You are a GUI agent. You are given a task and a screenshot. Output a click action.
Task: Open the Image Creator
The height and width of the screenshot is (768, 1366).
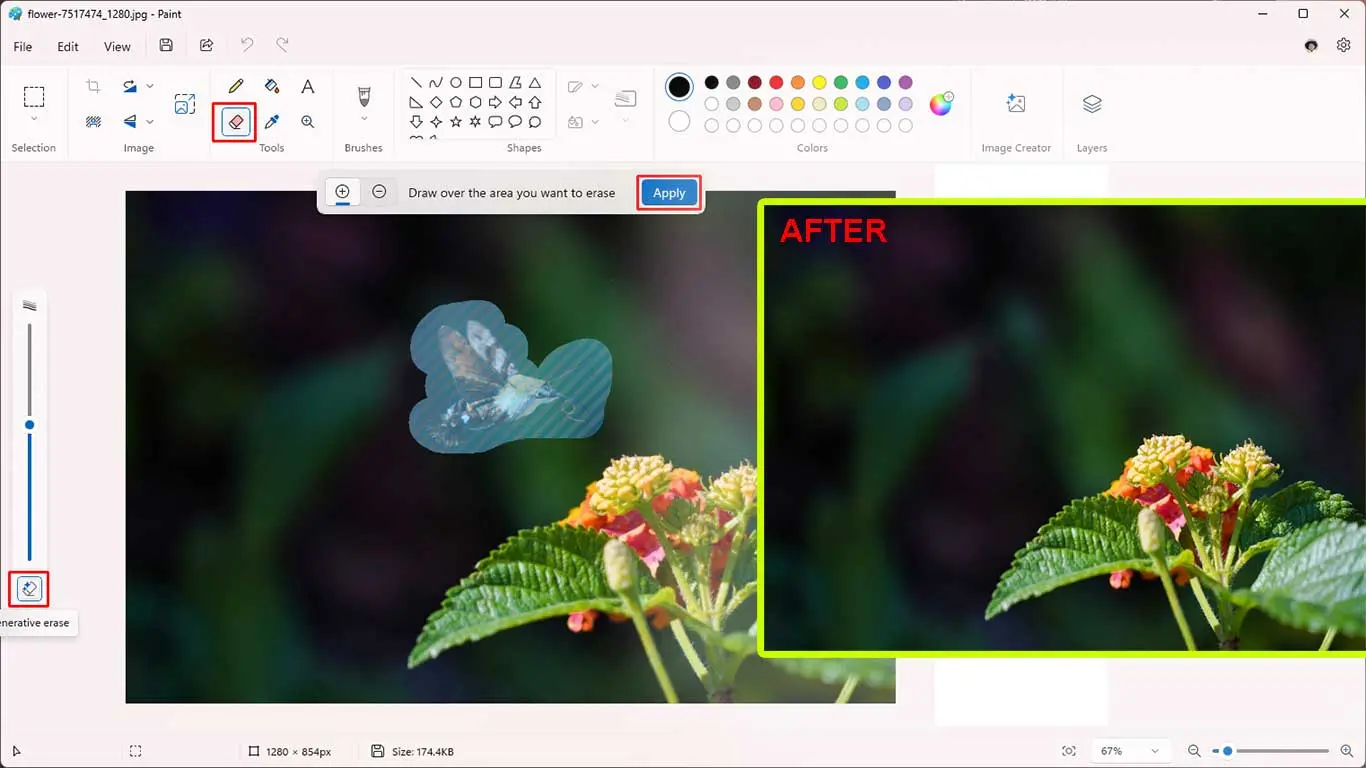[x=1016, y=104]
